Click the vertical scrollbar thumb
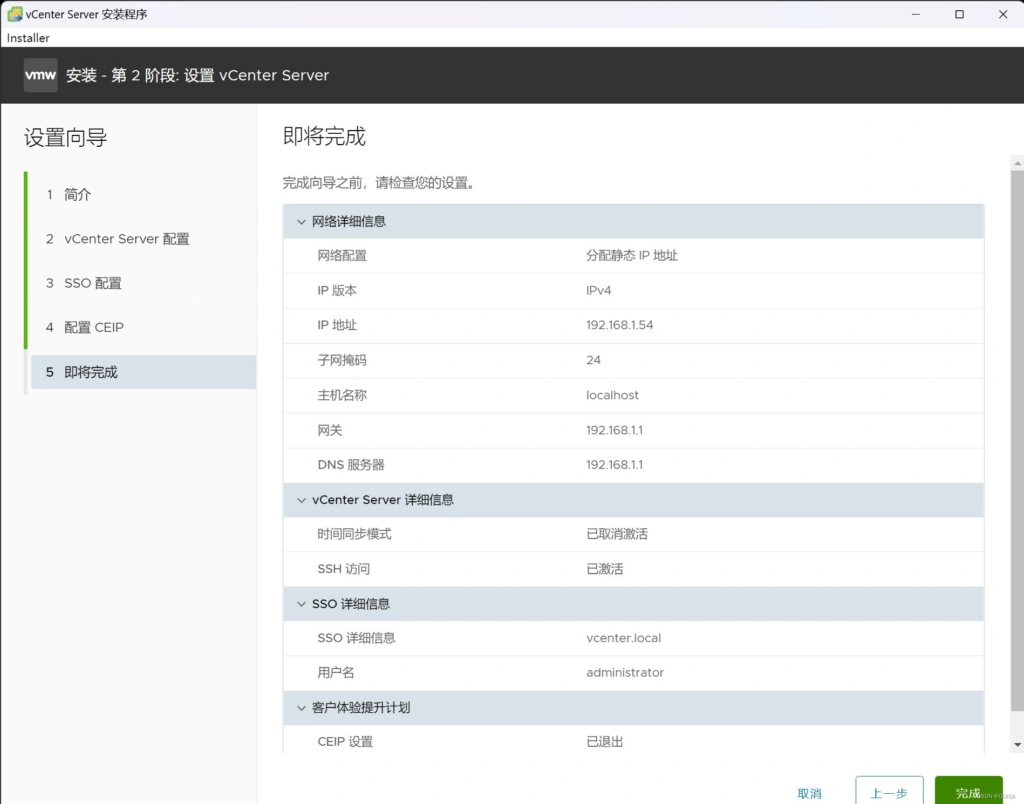The width and height of the screenshot is (1024, 804). coord(1017,441)
